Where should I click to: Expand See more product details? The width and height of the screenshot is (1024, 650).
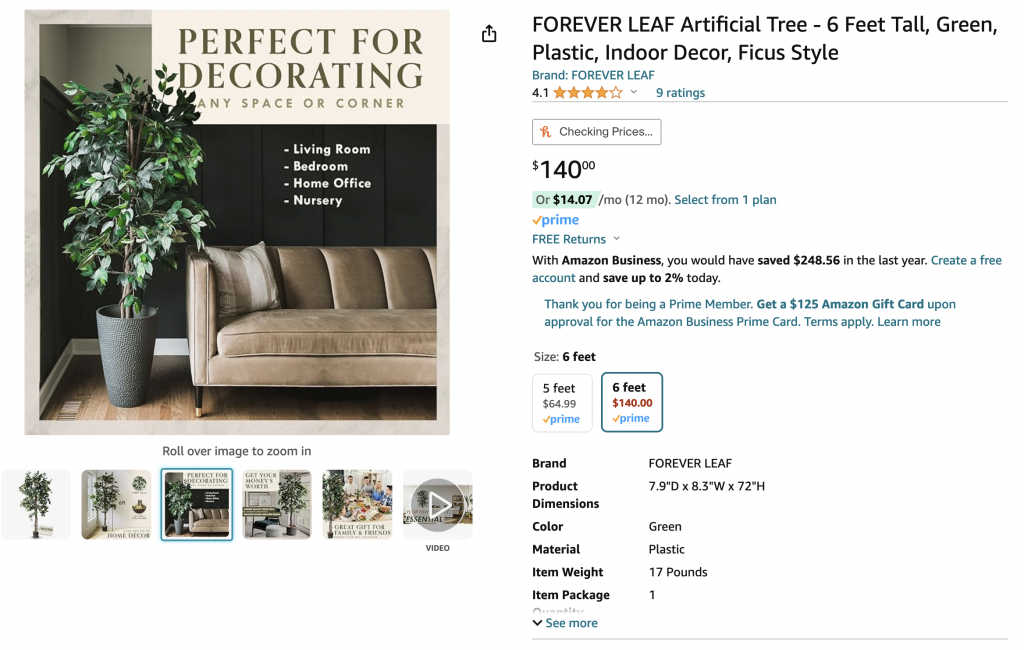(x=565, y=623)
